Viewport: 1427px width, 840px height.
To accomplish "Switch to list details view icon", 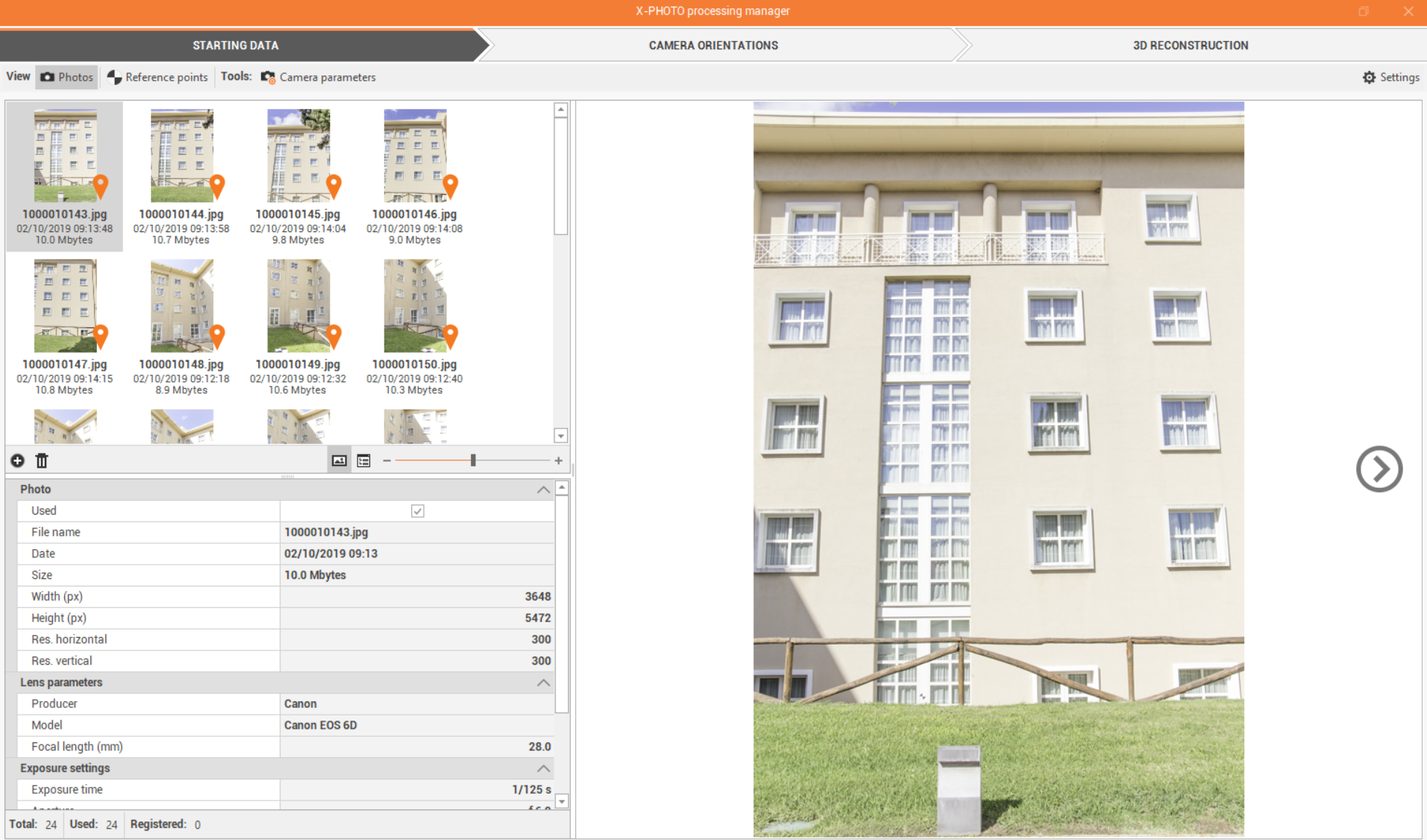I will 363,461.
